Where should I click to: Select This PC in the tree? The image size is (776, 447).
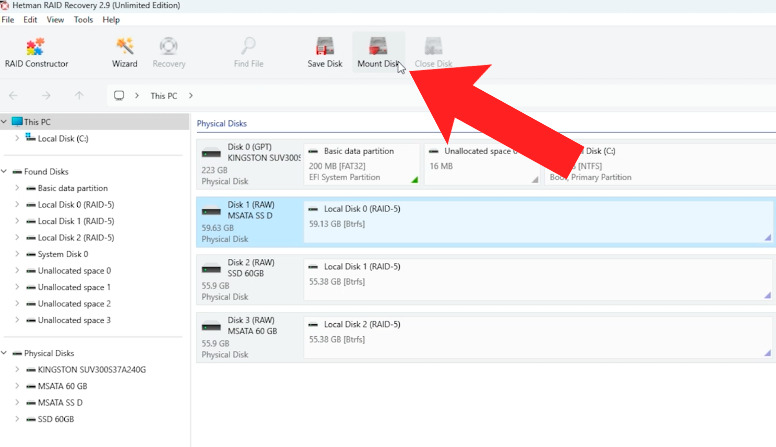tap(37, 122)
